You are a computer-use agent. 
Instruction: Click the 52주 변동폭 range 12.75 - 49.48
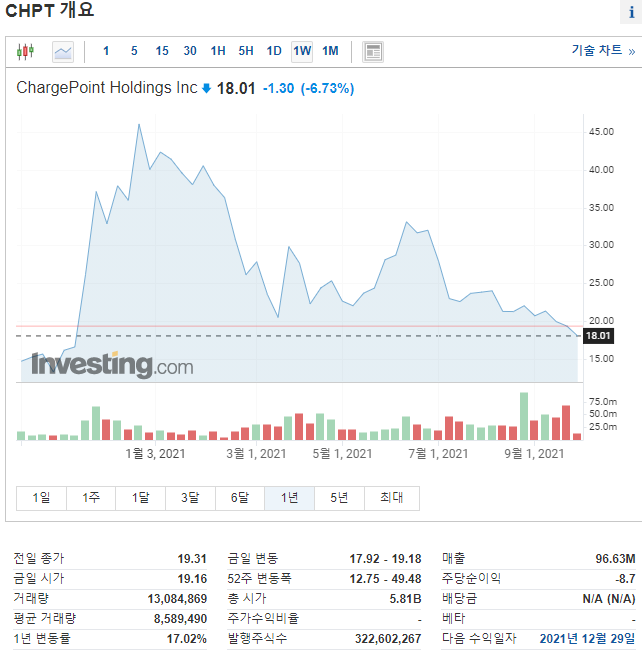click(385, 579)
